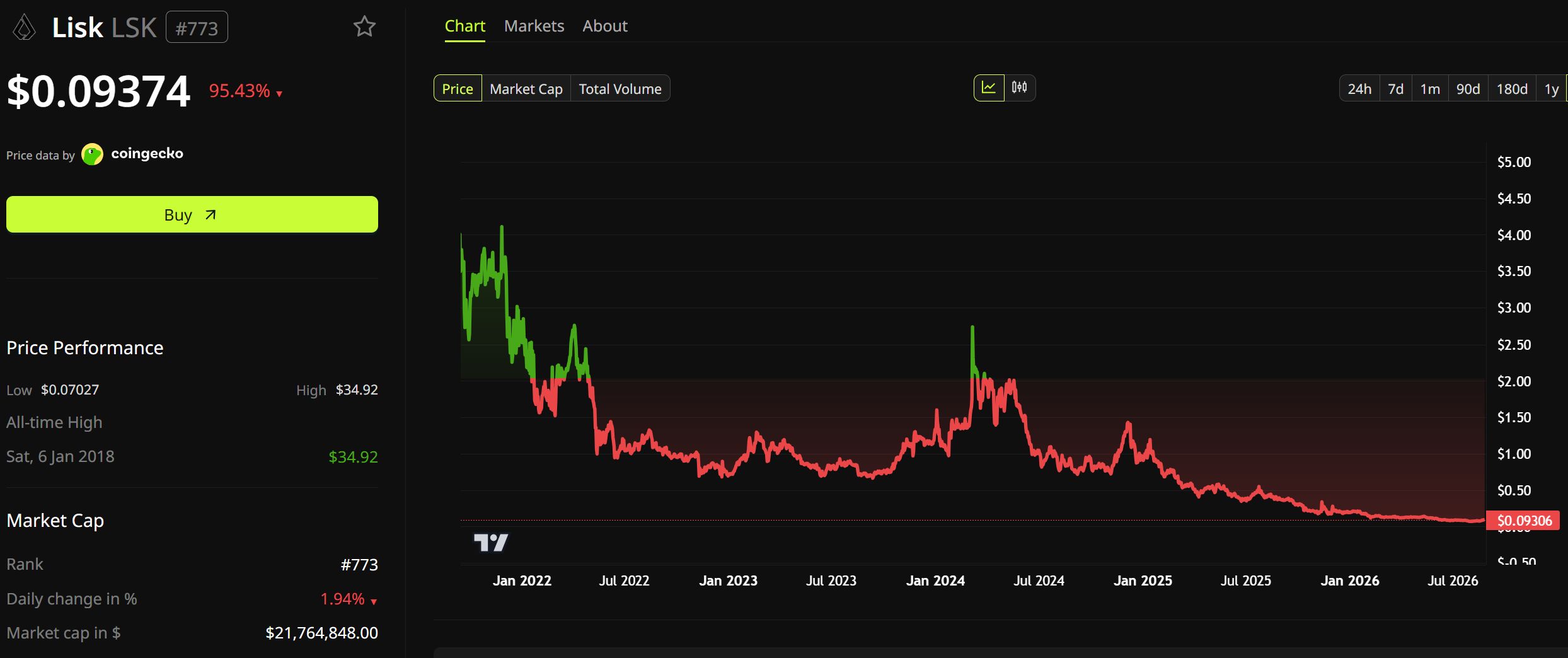
Task: Click the $2.00 price axis label
Action: pyautogui.click(x=1514, y=381)
